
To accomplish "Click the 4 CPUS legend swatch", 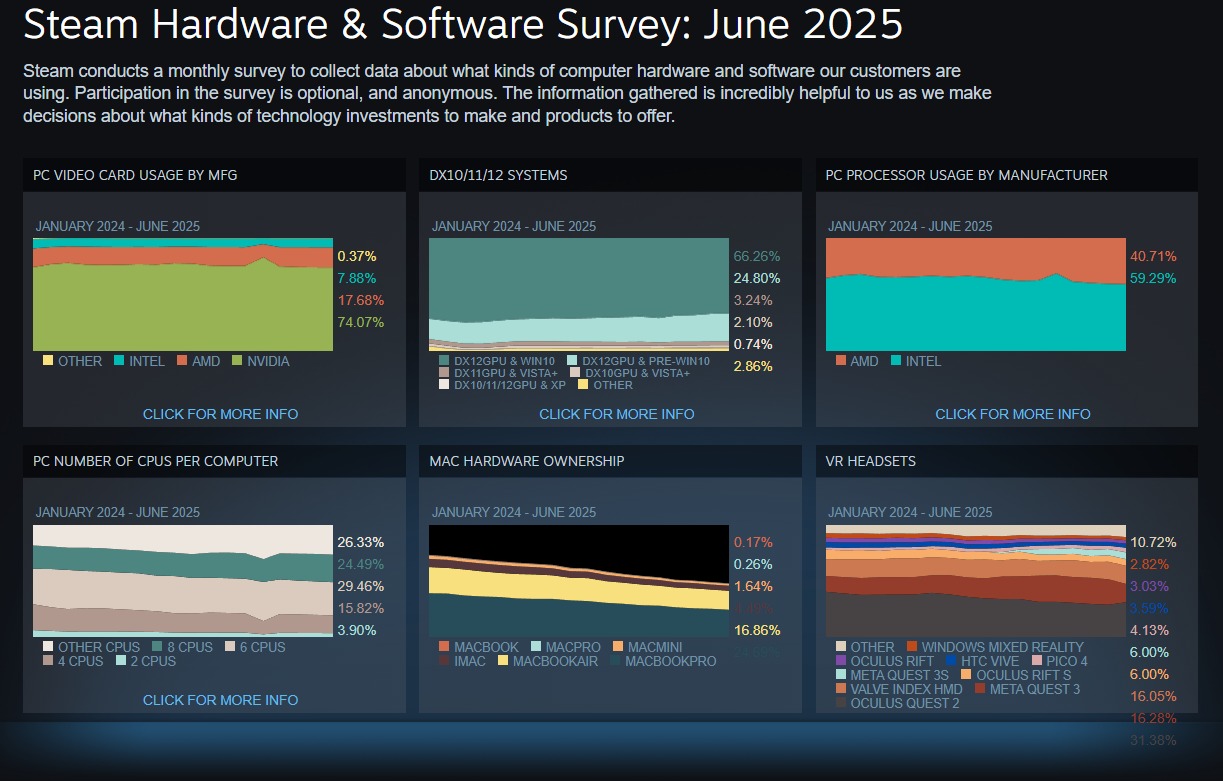I will pyautogui.click(x=48, y=660).
